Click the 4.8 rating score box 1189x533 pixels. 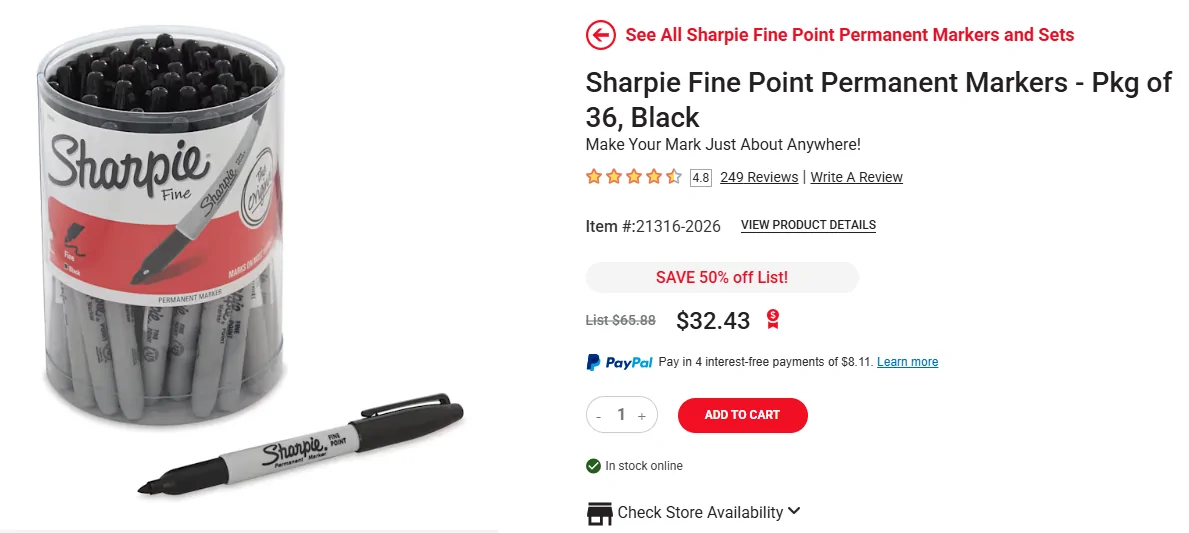[701, 177]
